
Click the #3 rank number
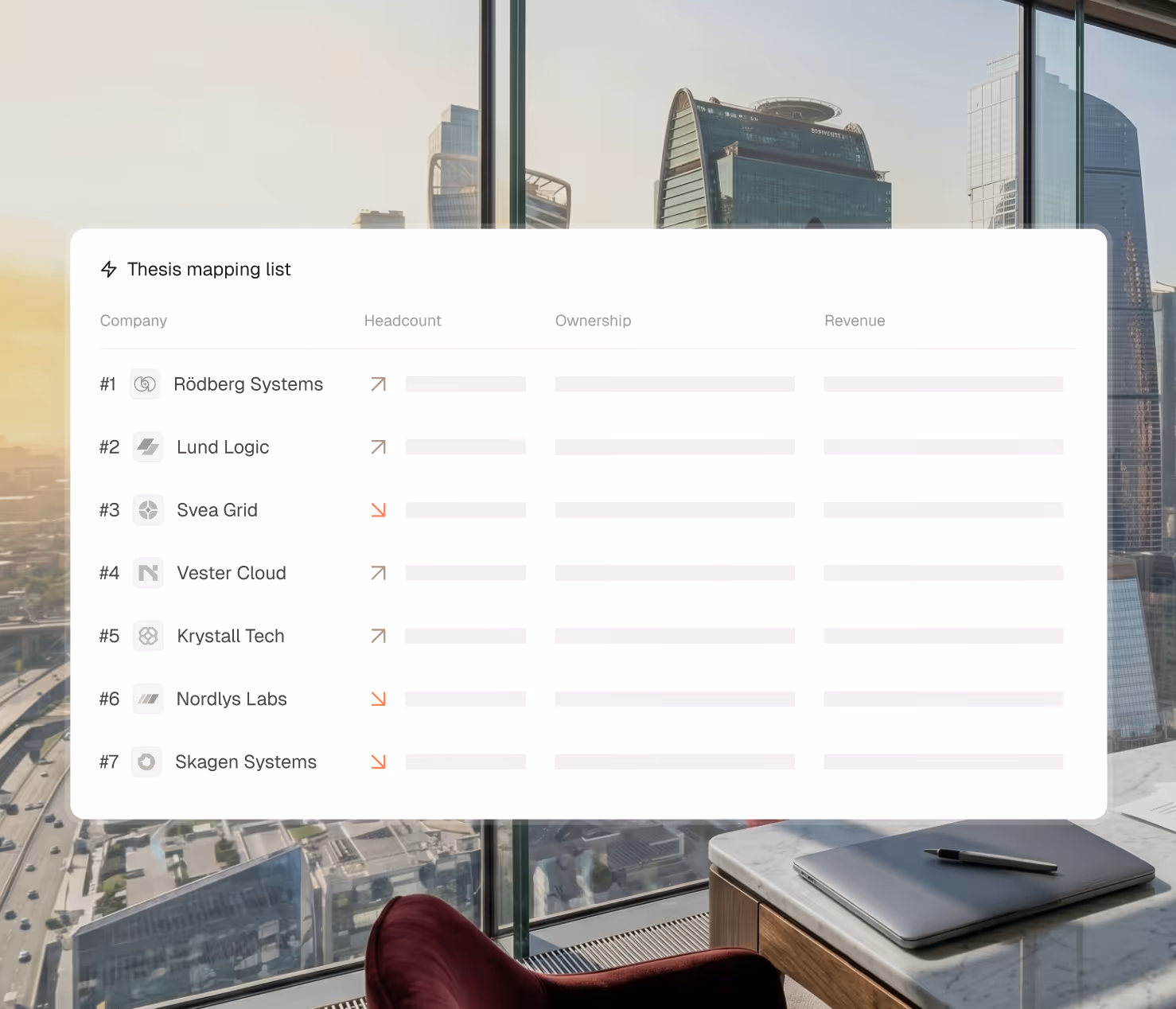click(109, 510)
